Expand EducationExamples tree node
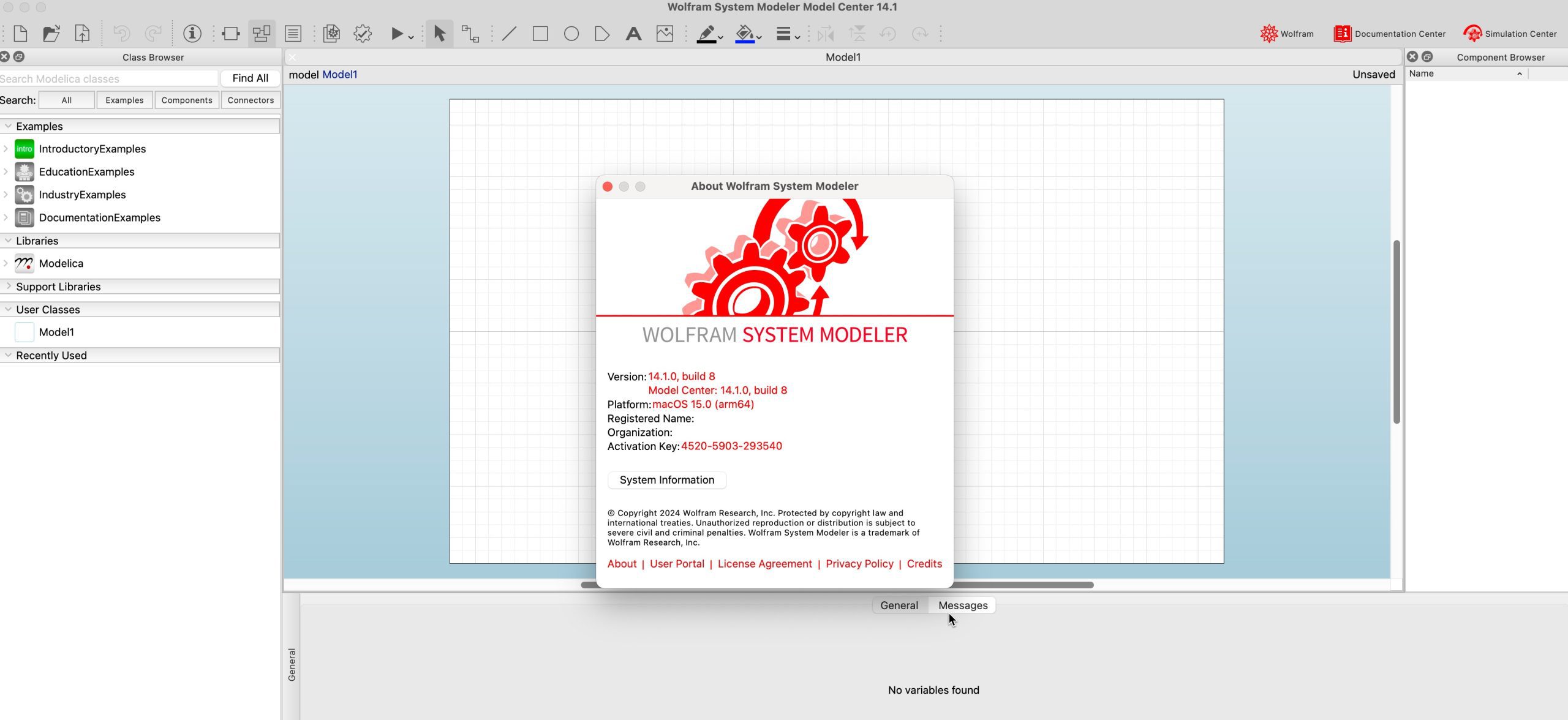The width and height of the screenshot is (1568, 720). (6, 171)
